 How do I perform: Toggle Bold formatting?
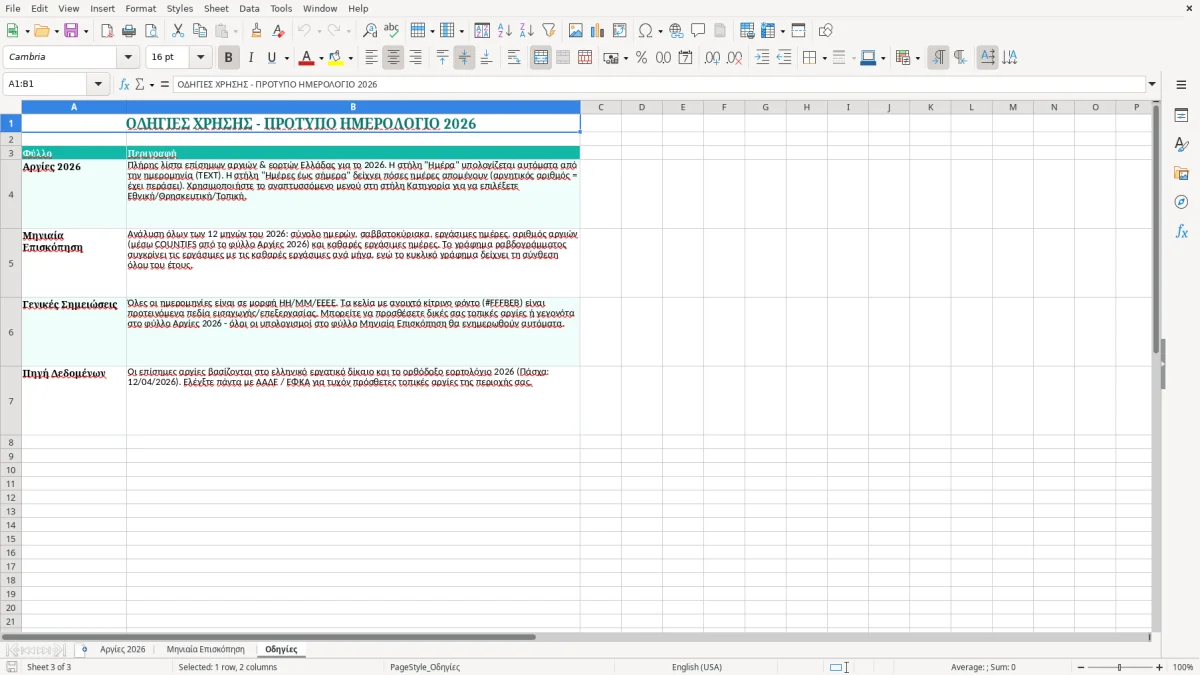pyautogui.click(x=229, y=58)
